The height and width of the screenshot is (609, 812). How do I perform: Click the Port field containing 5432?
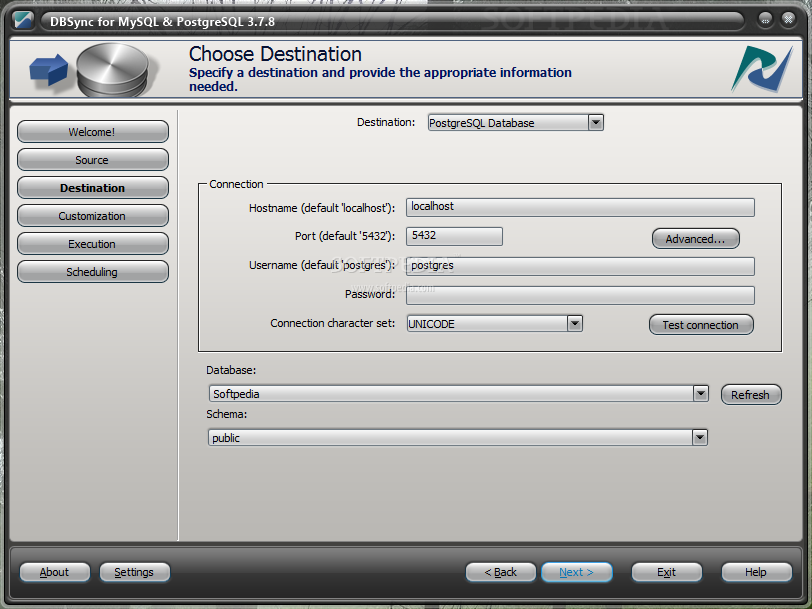point(454,236)
